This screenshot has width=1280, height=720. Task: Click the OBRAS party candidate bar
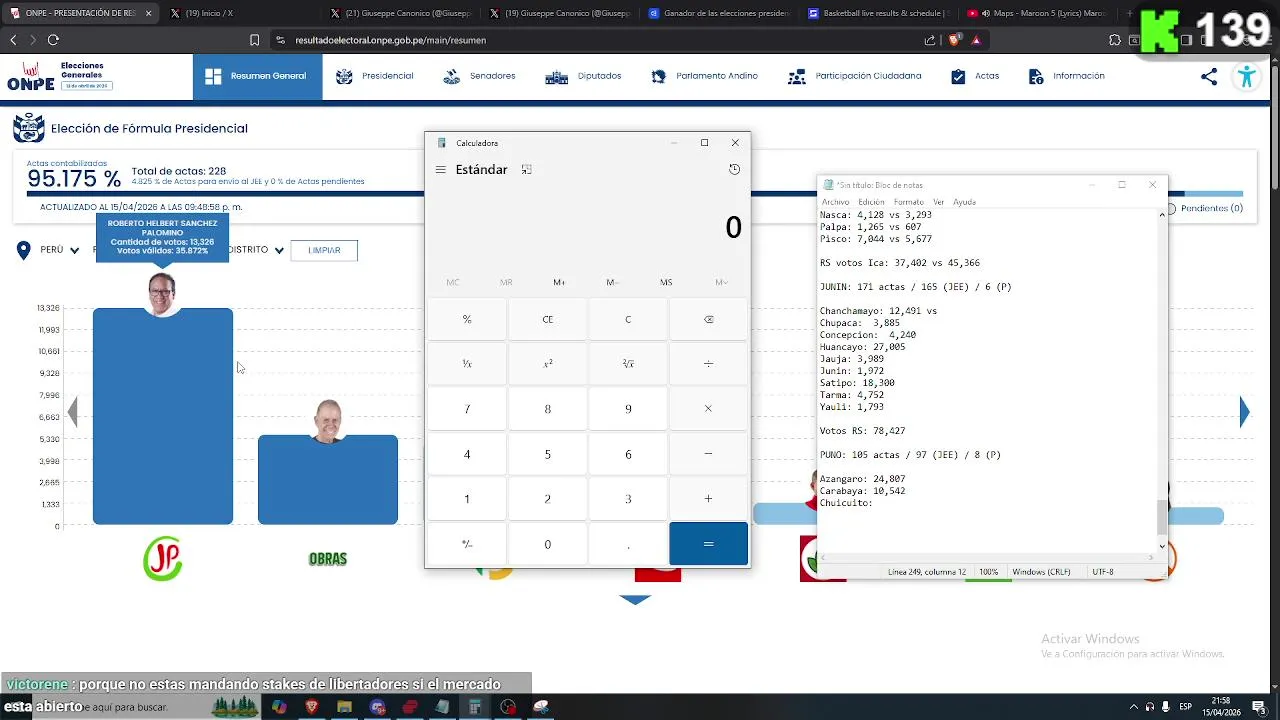pyautogui.click(x=328, y=479)
